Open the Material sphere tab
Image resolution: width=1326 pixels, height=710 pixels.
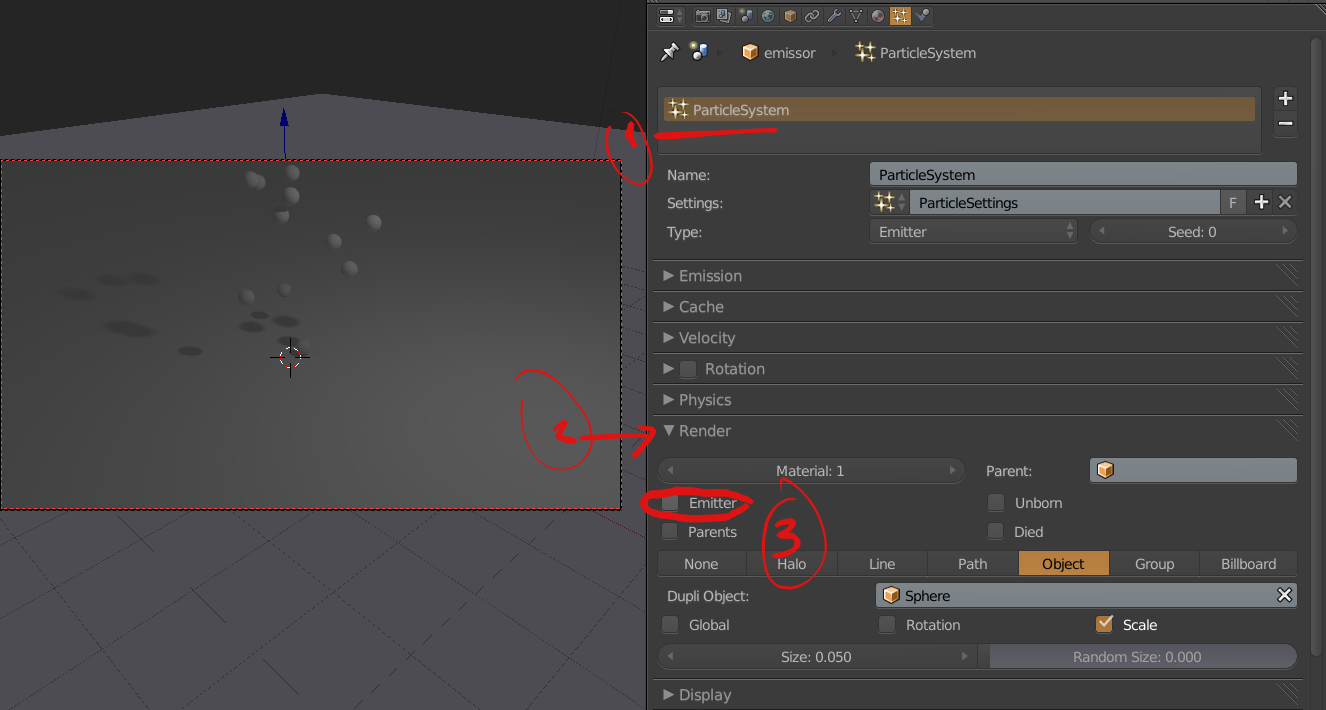click(x=878, y=16)
